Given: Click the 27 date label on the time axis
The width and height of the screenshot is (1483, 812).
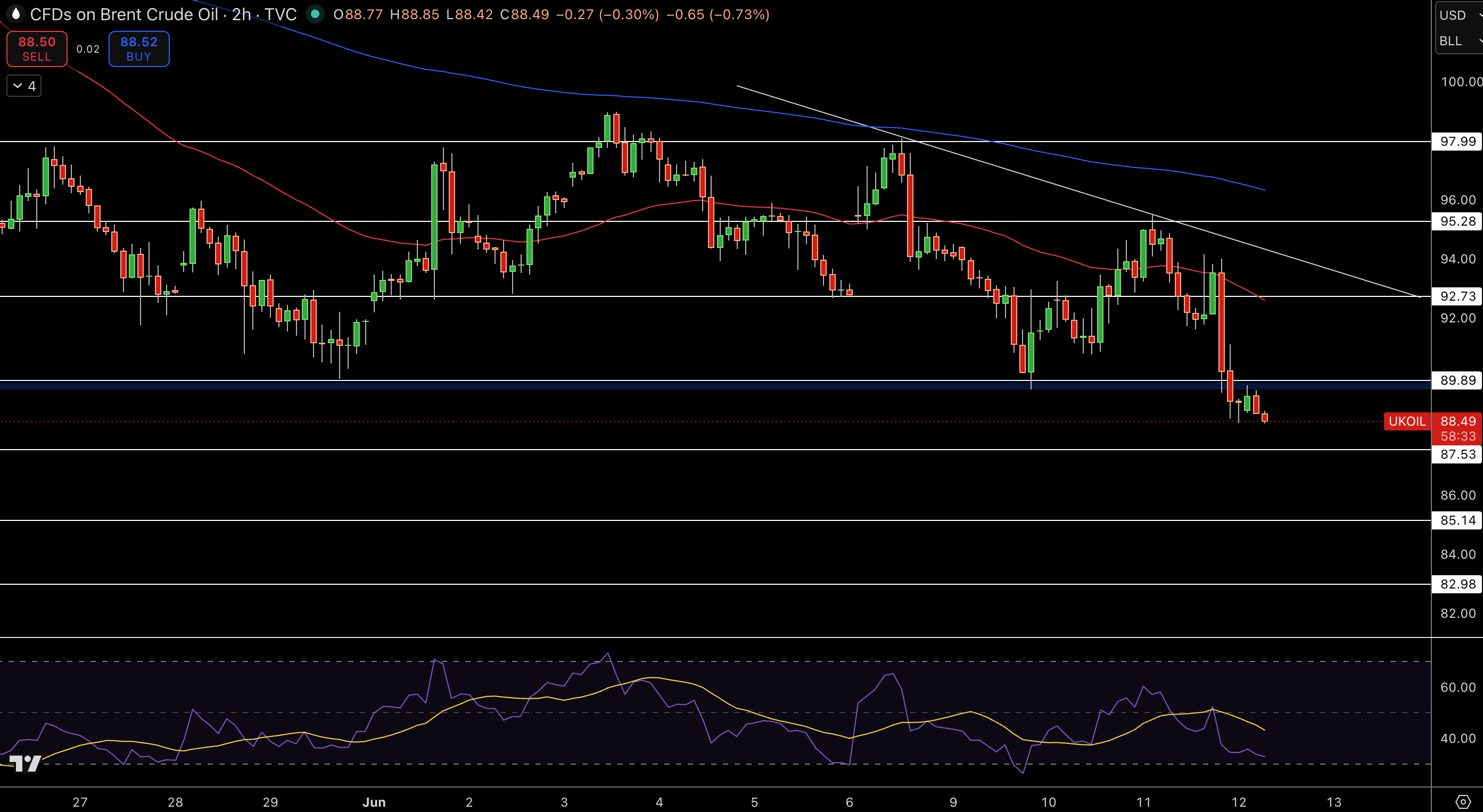Looking at the screenshot, I should click(x=80, y=802).
